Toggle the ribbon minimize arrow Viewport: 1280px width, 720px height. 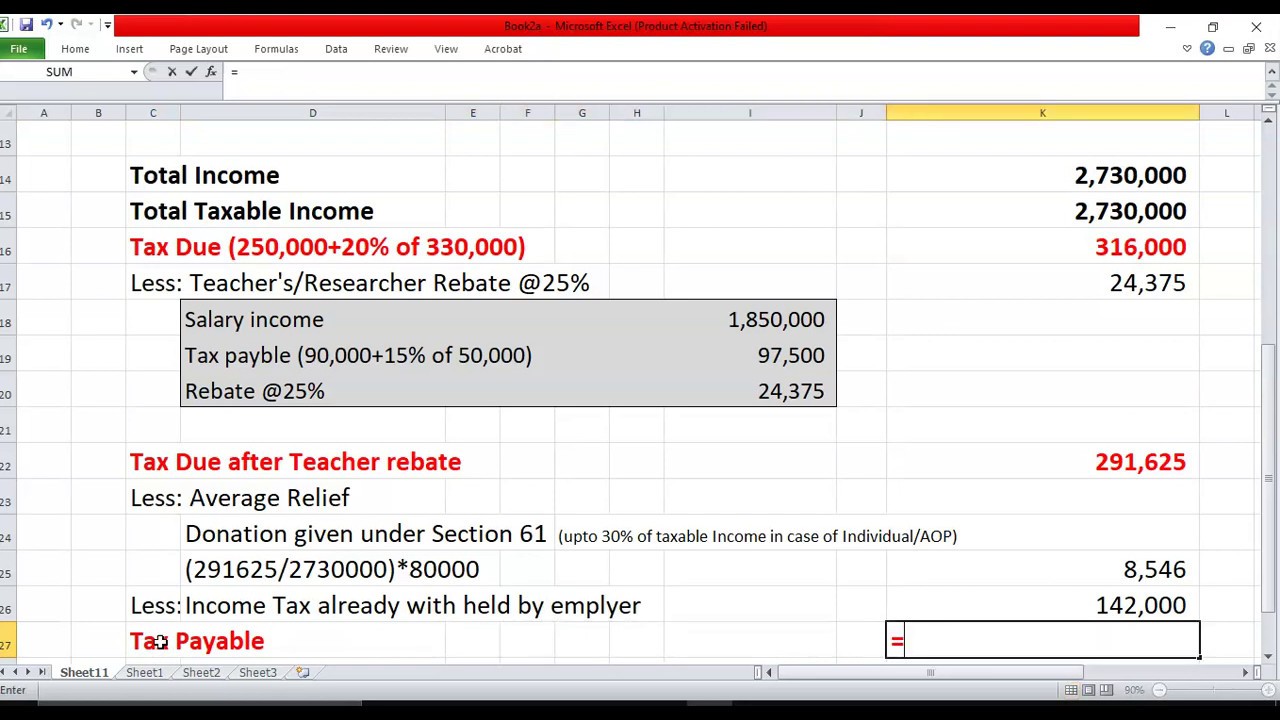(1187, 48)
